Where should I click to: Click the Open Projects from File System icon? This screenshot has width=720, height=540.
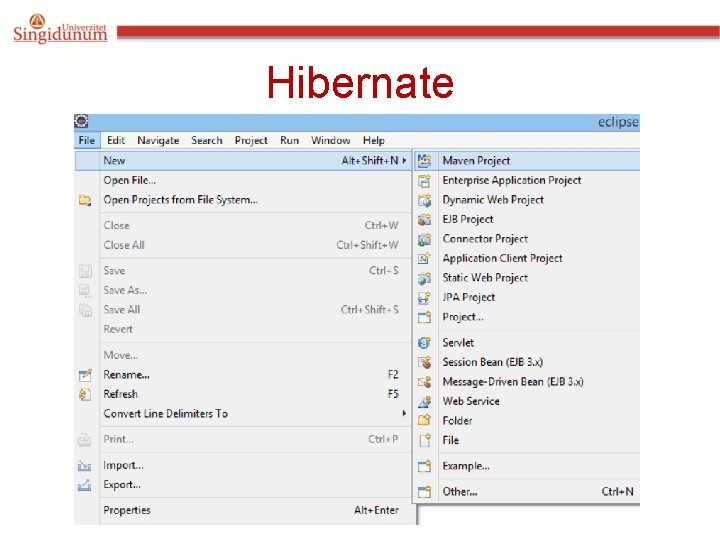85,200
